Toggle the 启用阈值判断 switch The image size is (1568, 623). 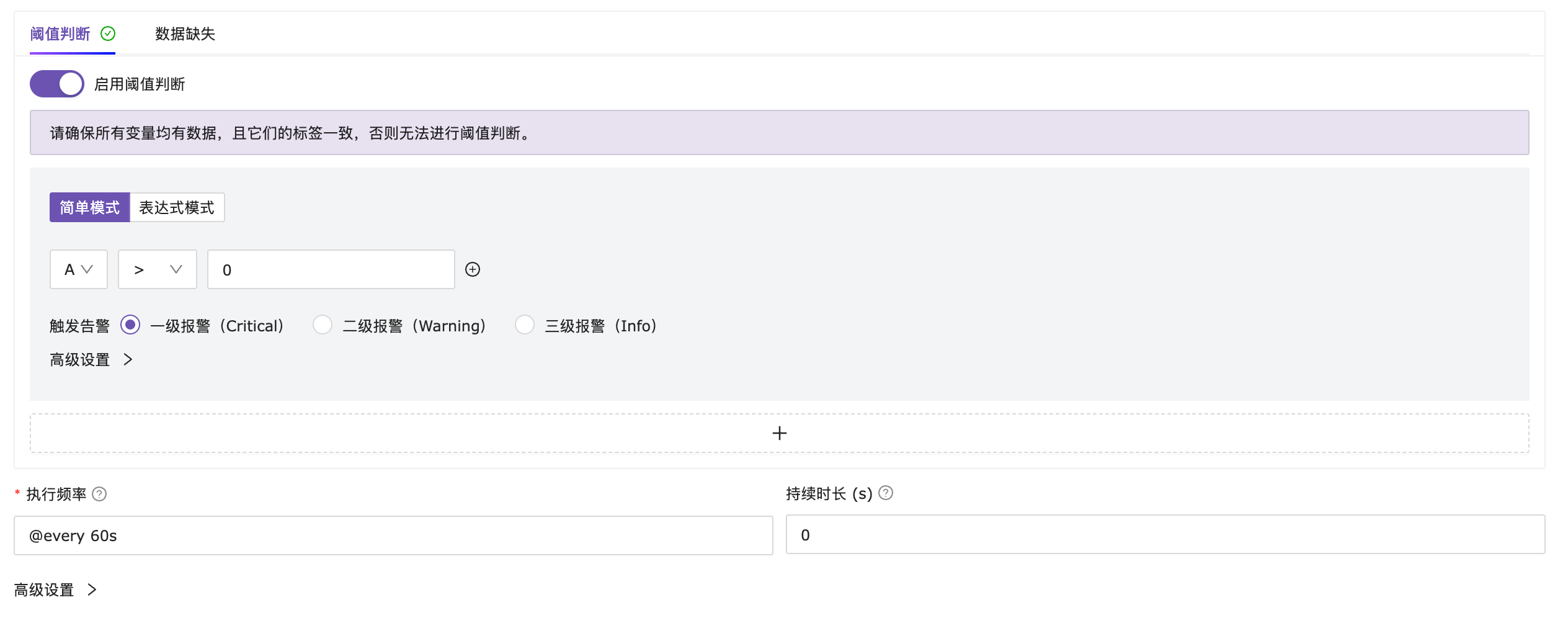[x=57, y=84]
